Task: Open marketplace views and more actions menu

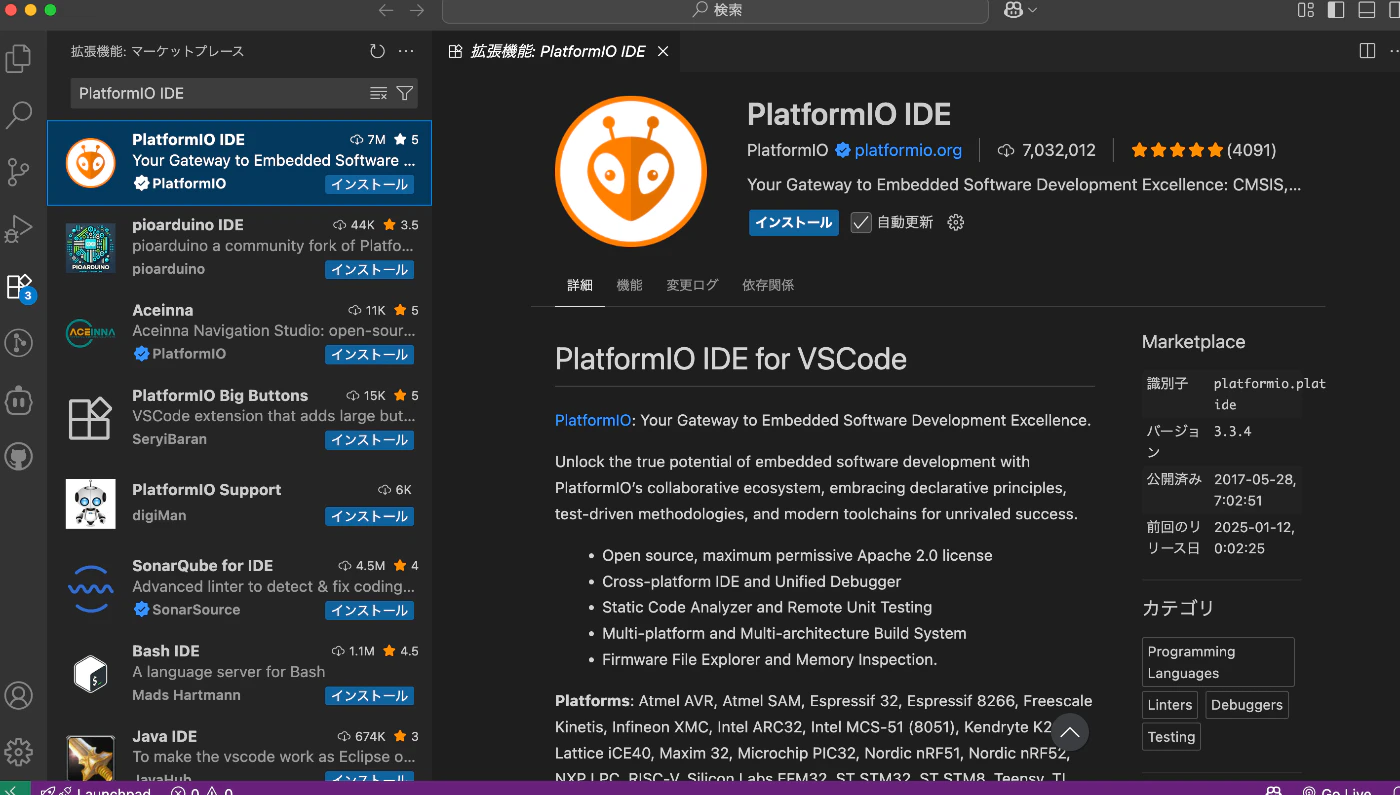Action: click(x=406, y=51)
